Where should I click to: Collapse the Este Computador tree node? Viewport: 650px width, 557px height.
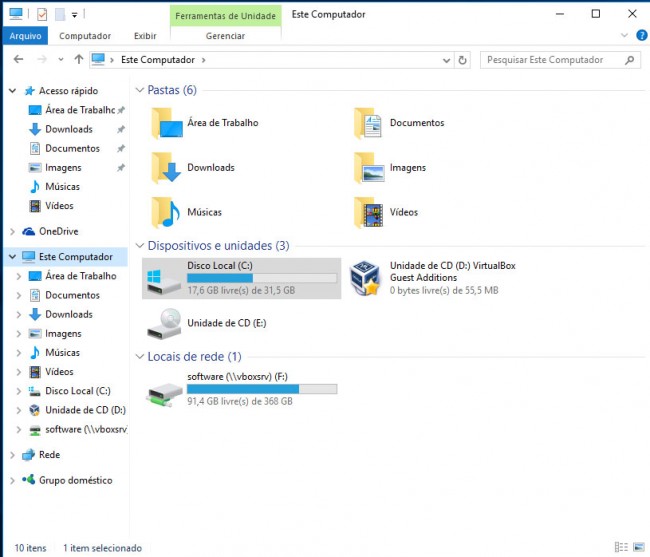[x=12, y=257]
